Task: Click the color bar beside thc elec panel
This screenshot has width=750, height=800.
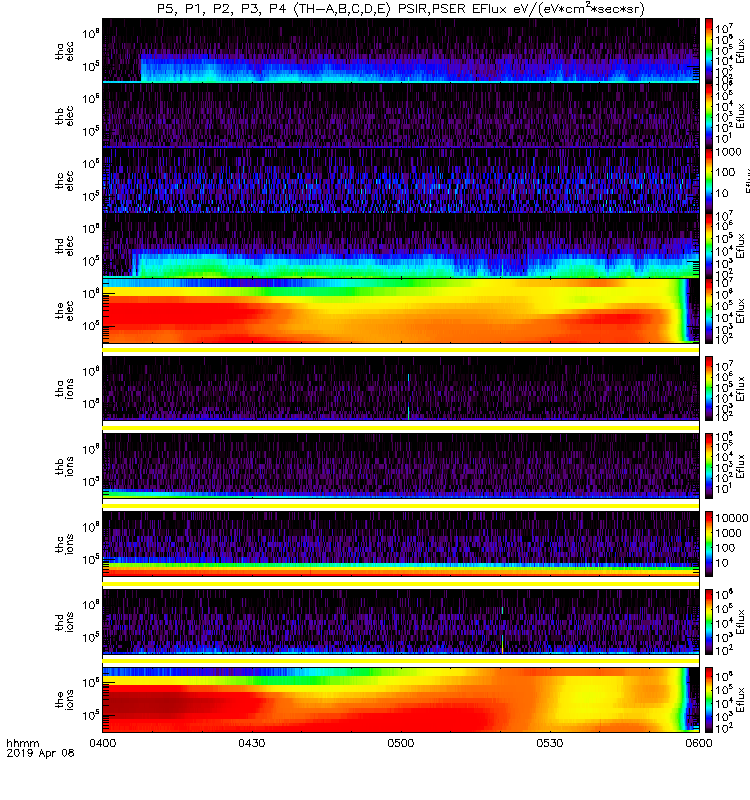Action: 709,180
